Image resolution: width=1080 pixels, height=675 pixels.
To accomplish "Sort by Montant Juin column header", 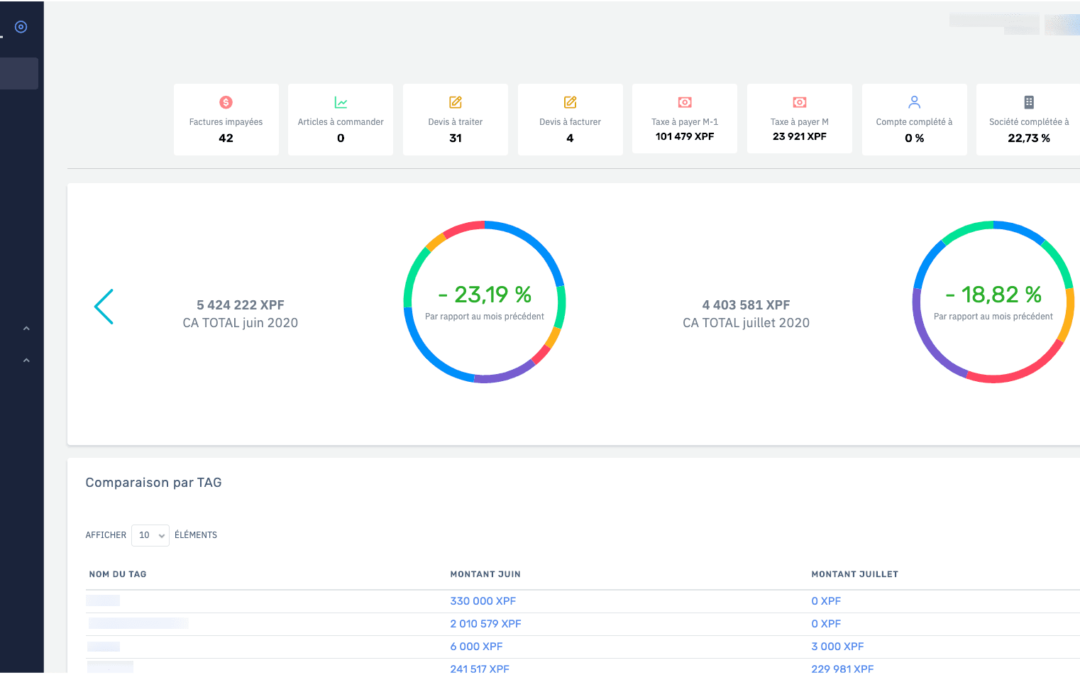I will pyautogui.click(x=485, y=574).
